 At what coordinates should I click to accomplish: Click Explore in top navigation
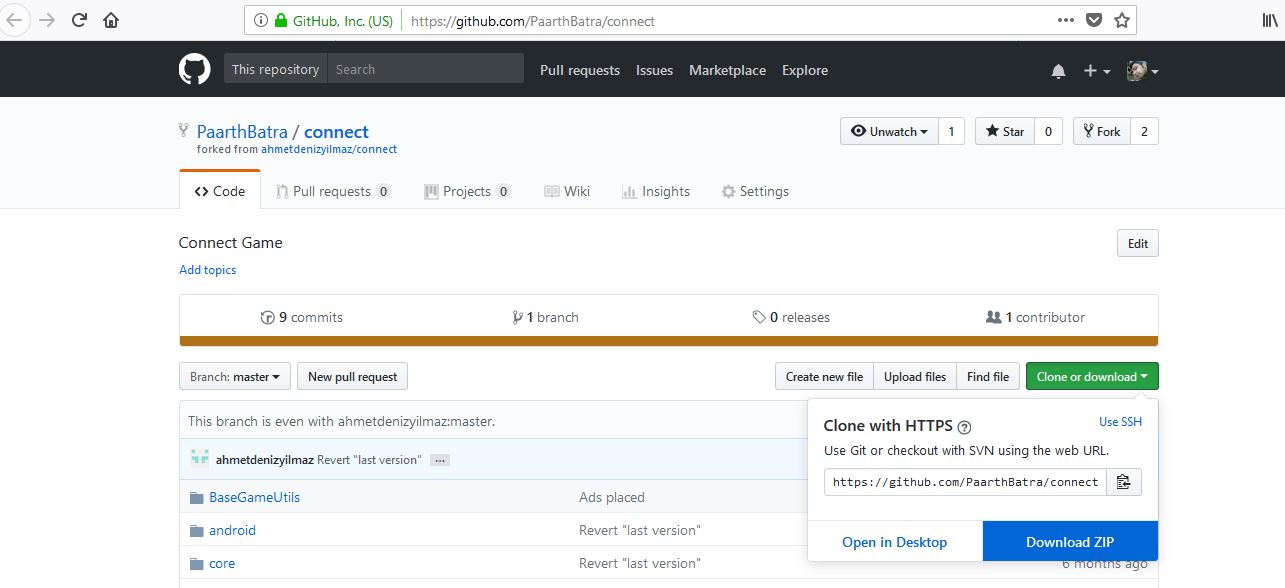pos(805,70)
